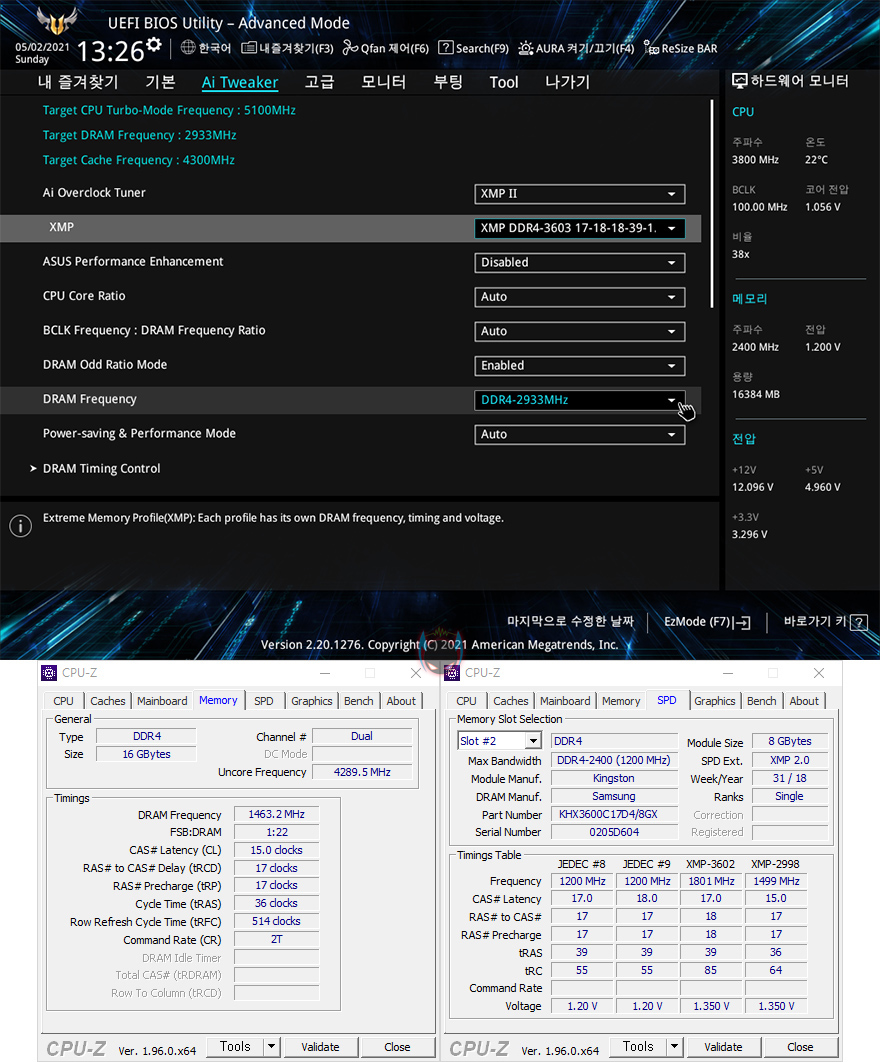Click the CPU-Z app icon in SPD window title

point(452,673)
